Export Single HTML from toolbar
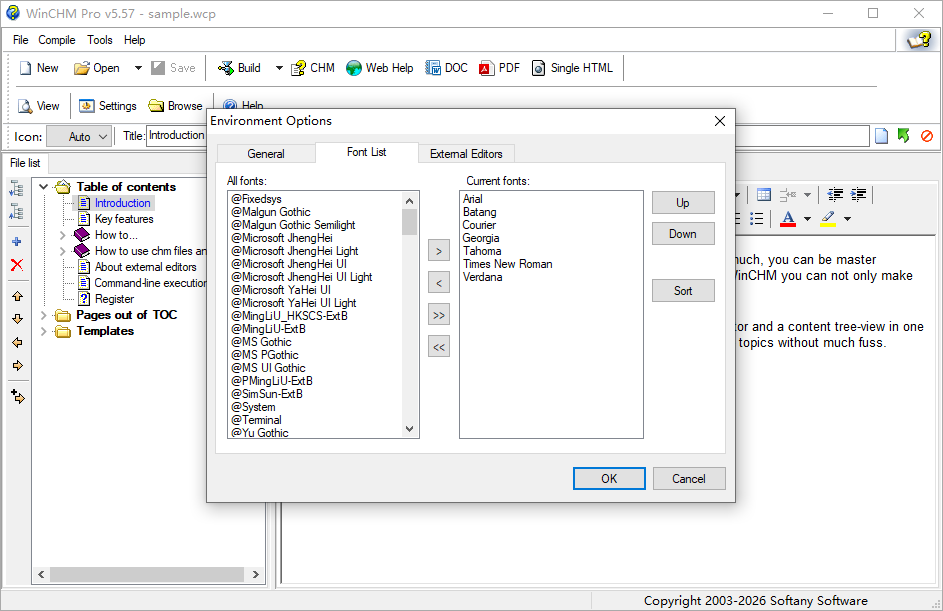Screen dimensions: 943x611 coord(572,68)
